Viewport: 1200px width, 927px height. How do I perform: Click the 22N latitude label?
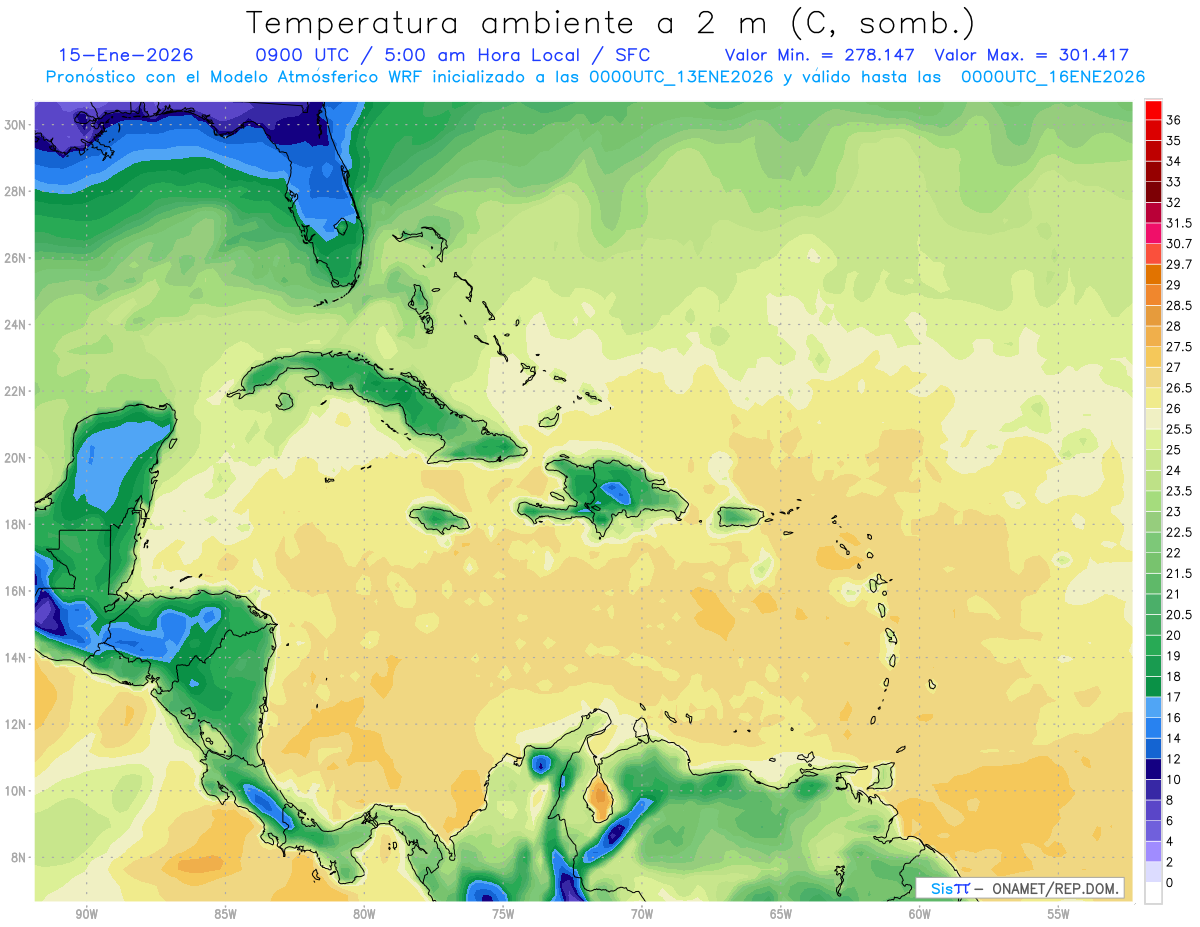coord(15,391)
